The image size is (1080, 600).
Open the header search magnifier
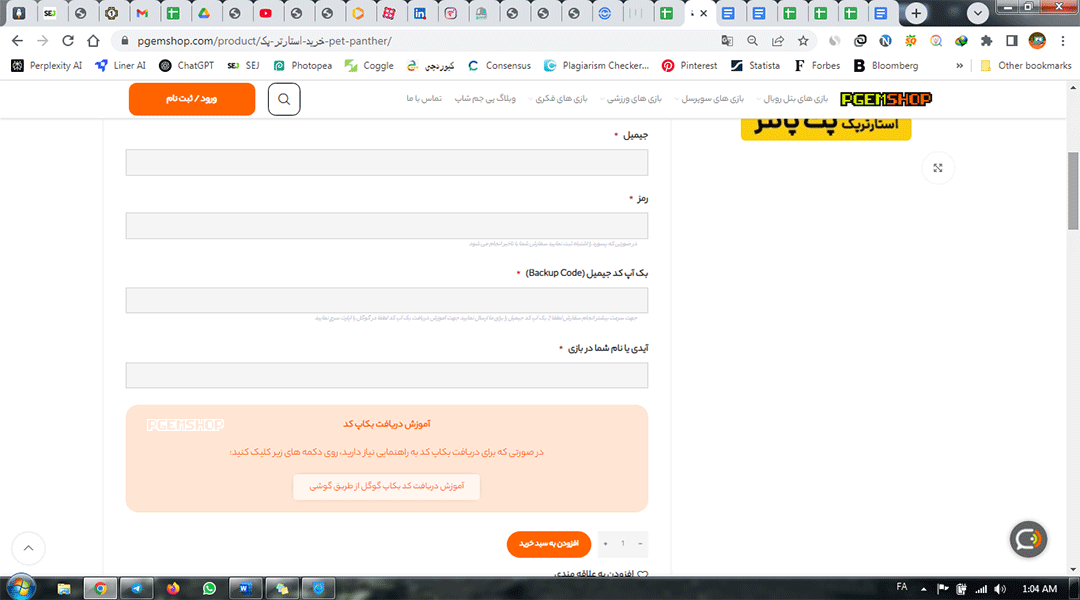(x=283, y=100)
